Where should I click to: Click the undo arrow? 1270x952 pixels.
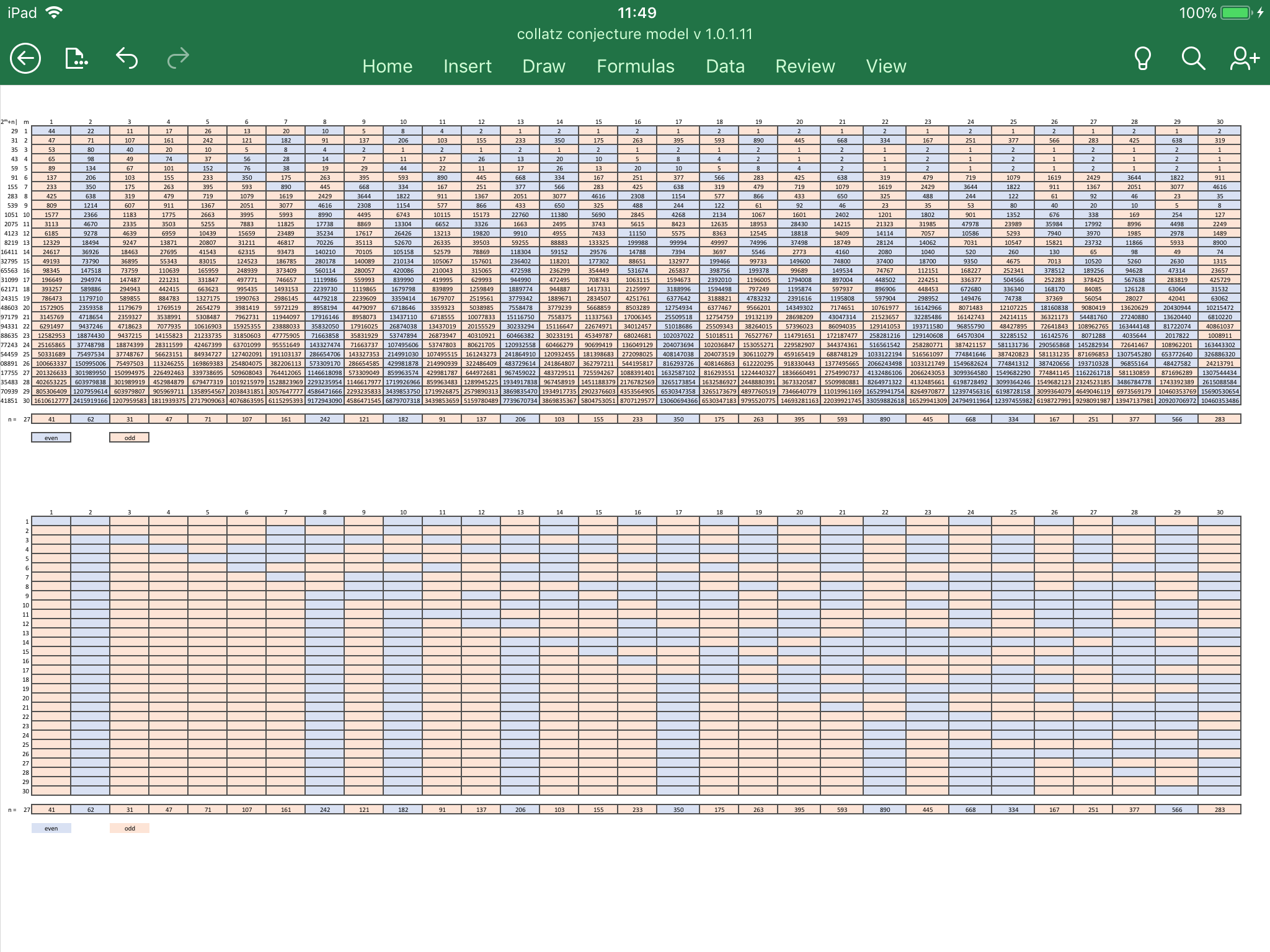[x=127, y=58]
